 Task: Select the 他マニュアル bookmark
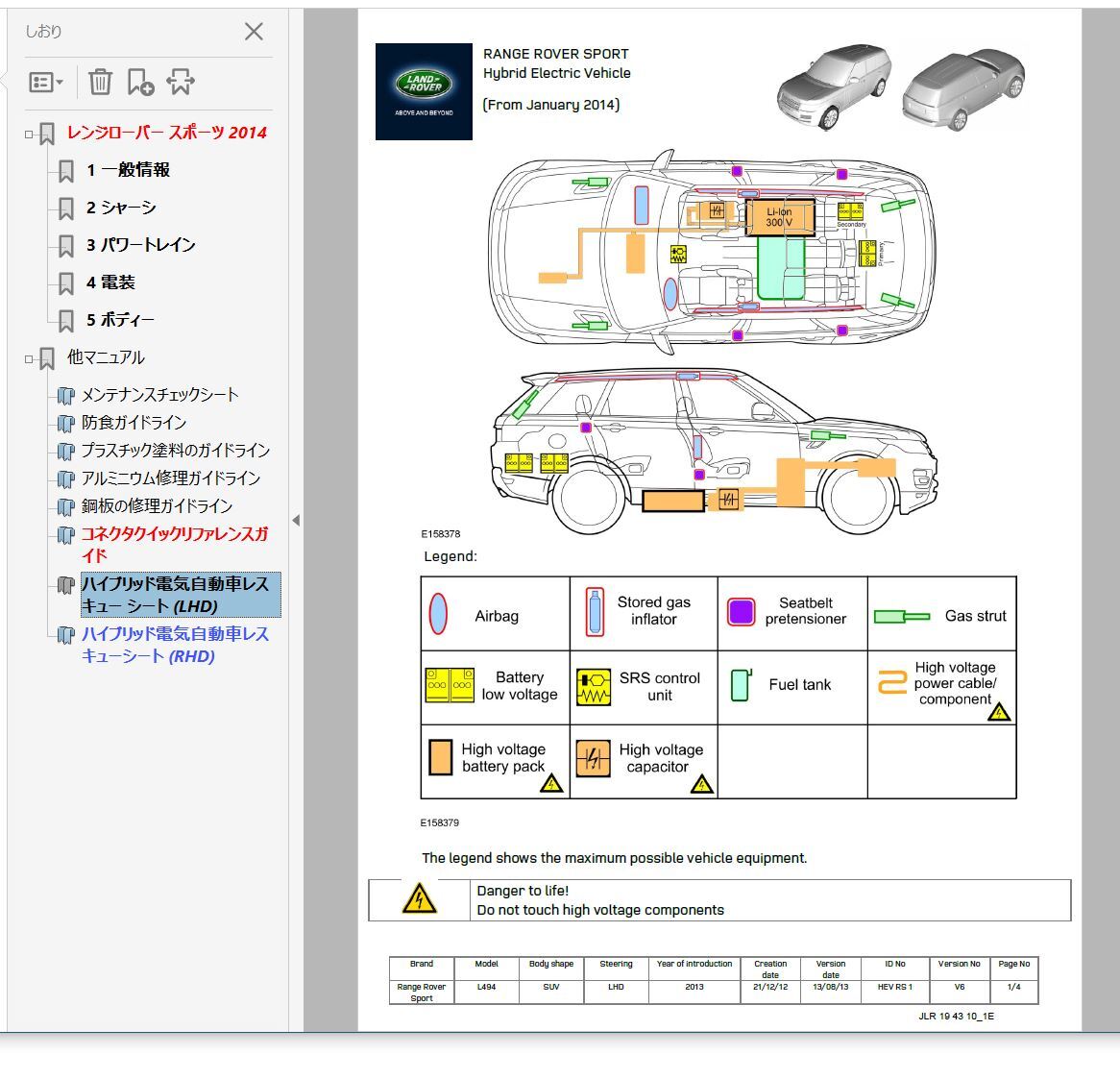(106, 357)
